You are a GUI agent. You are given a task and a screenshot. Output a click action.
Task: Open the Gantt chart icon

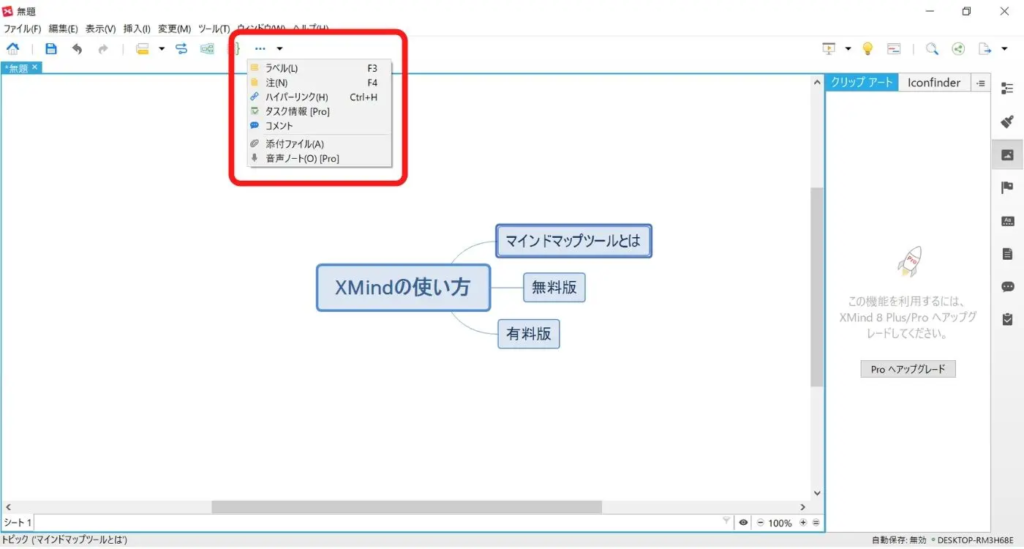[893, 49]
